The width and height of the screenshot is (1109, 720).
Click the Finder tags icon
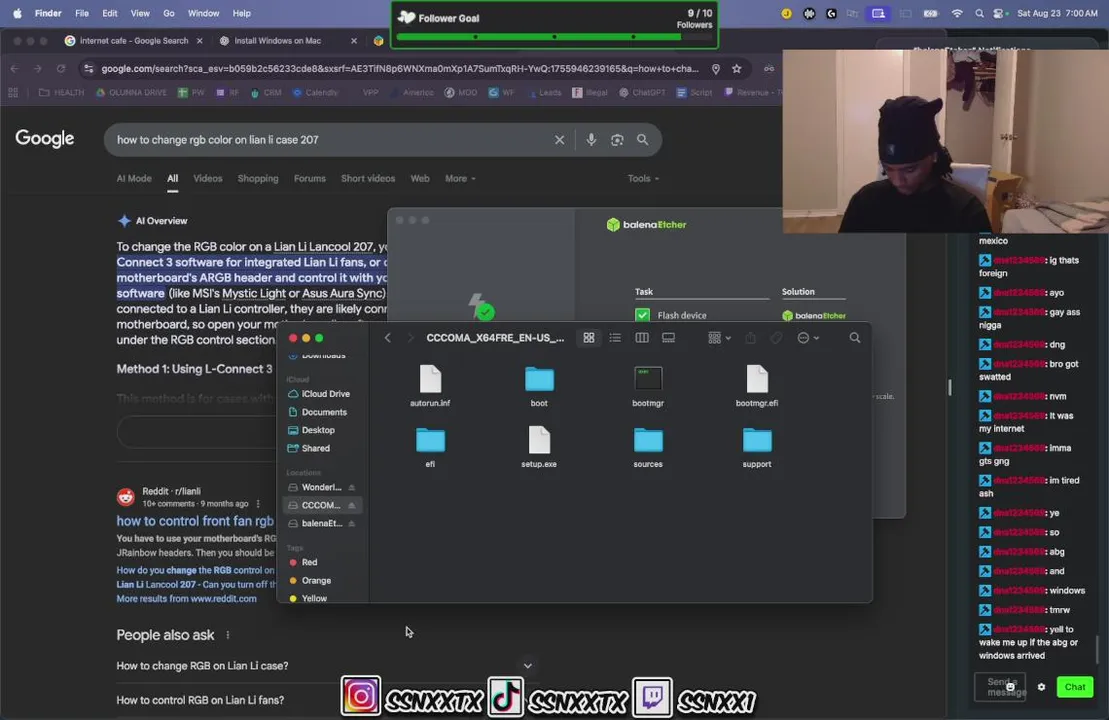coord(777,338)
